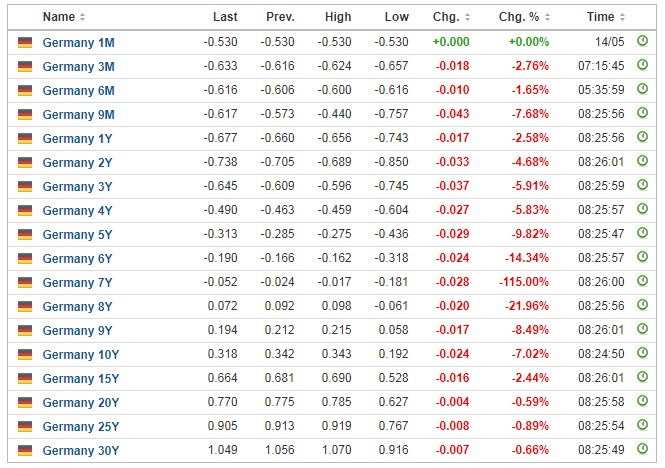Open the Germany 8Y bond link
The height and width of the screenshot is (468, 665).
coord(77,306)
